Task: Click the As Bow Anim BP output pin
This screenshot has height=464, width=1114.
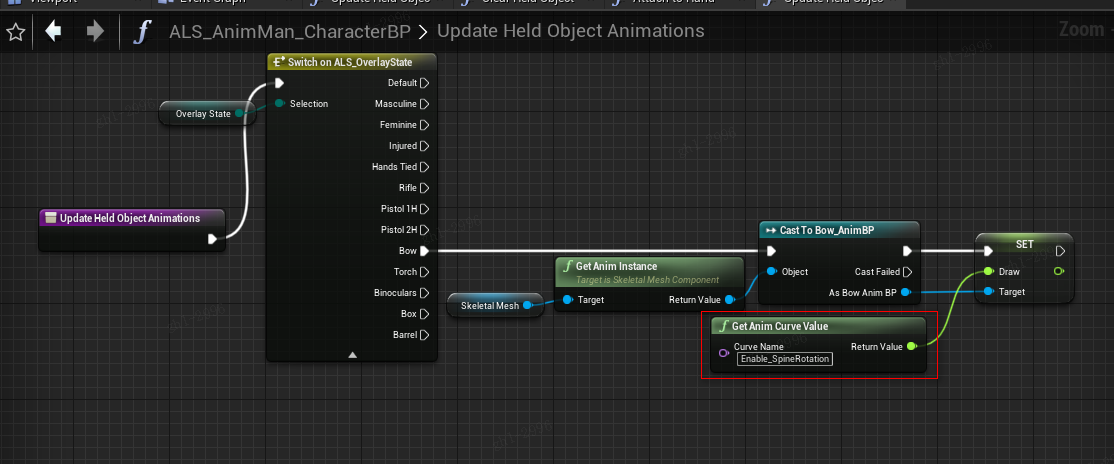Action: pos(906,292)
